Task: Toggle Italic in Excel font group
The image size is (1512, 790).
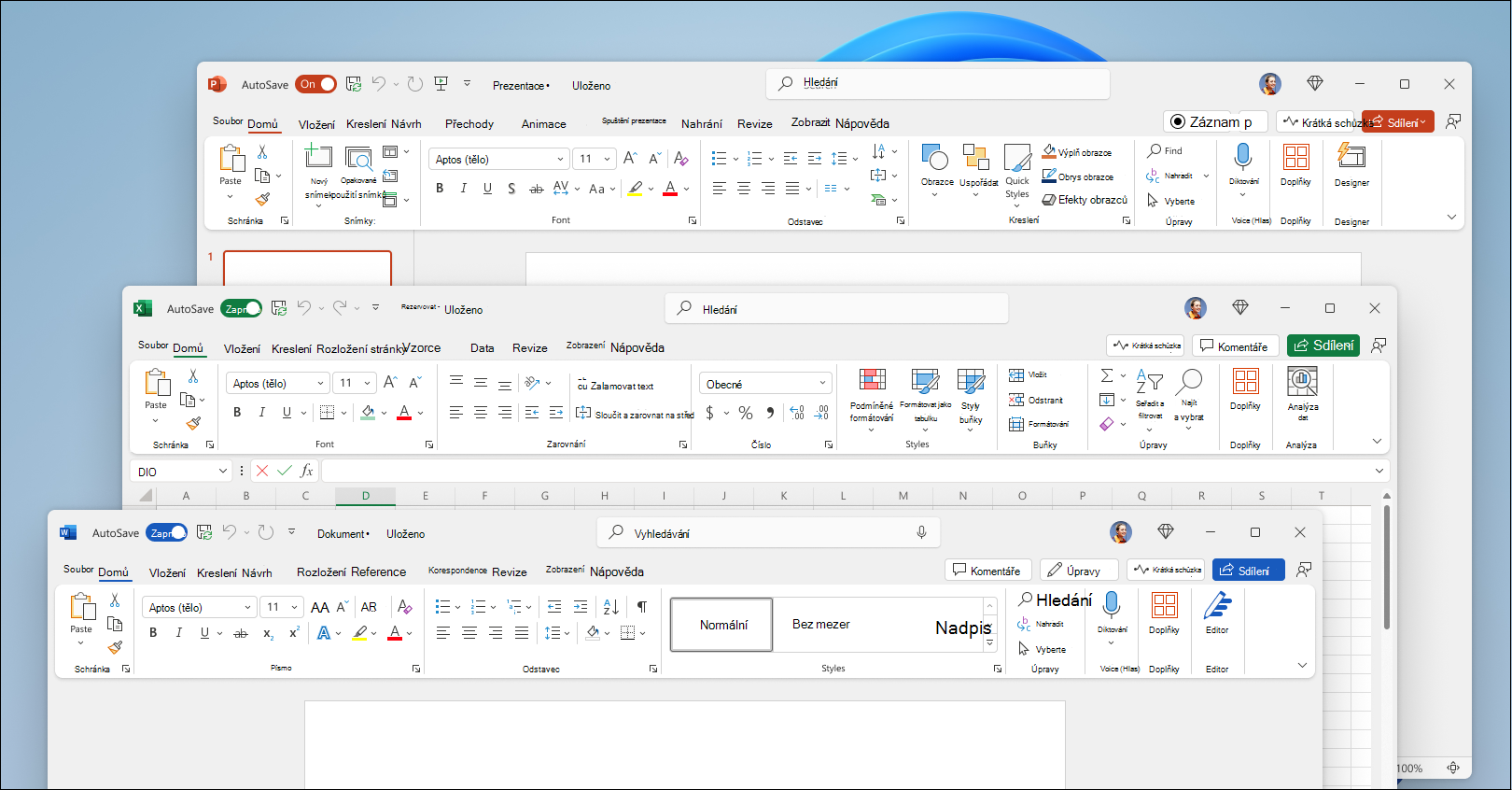Action: click(261, 413)
